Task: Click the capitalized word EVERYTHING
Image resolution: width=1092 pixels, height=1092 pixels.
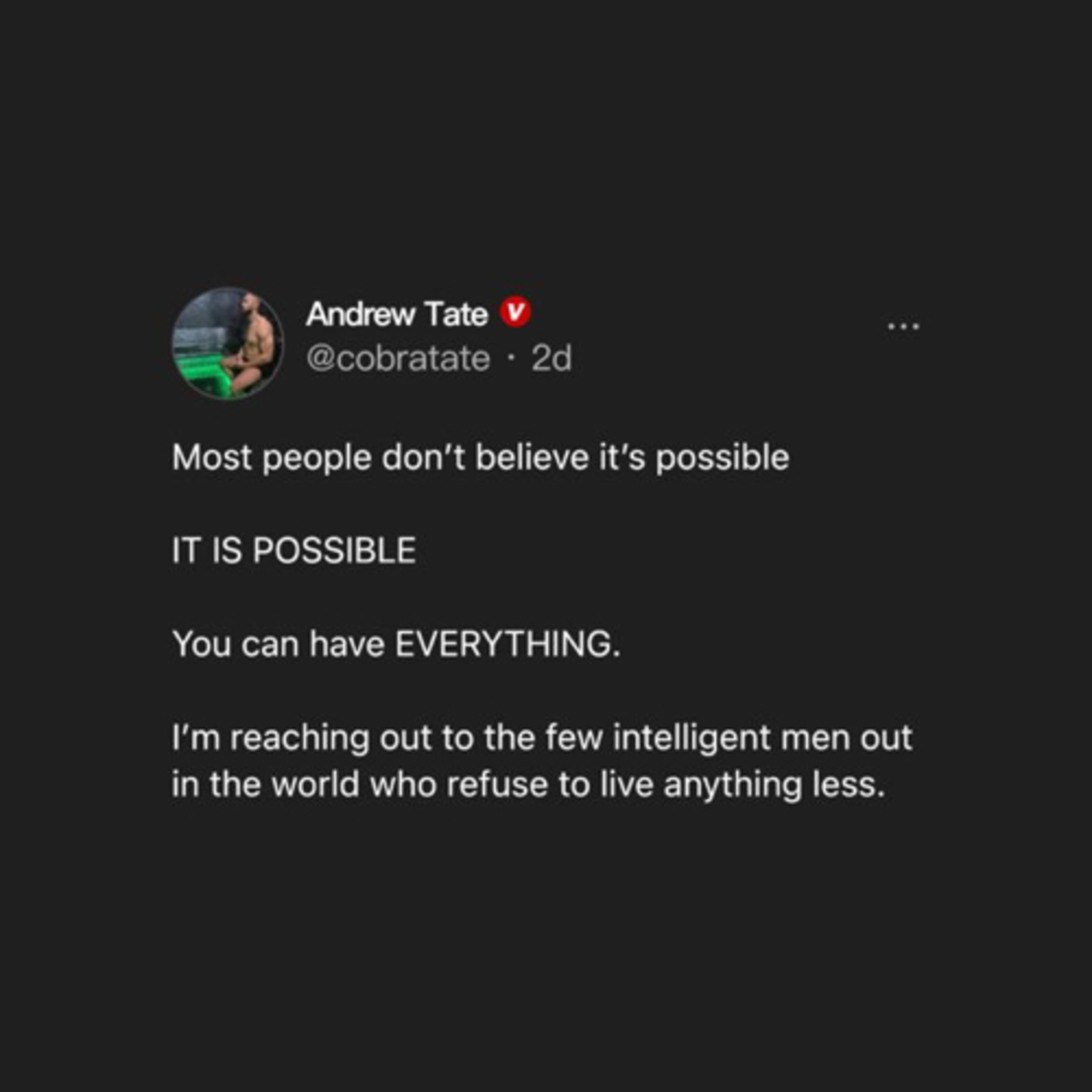Action: click(x=507, y=644)
